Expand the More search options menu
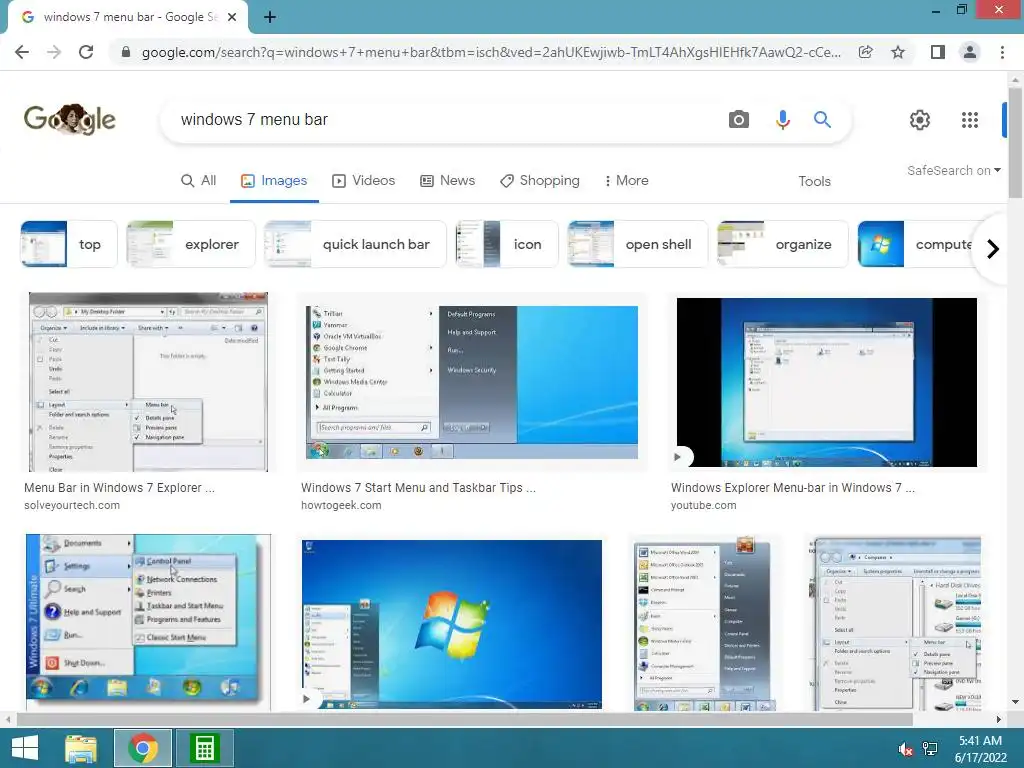Viewport: 1024px width, 768px height. pos(626,181)
